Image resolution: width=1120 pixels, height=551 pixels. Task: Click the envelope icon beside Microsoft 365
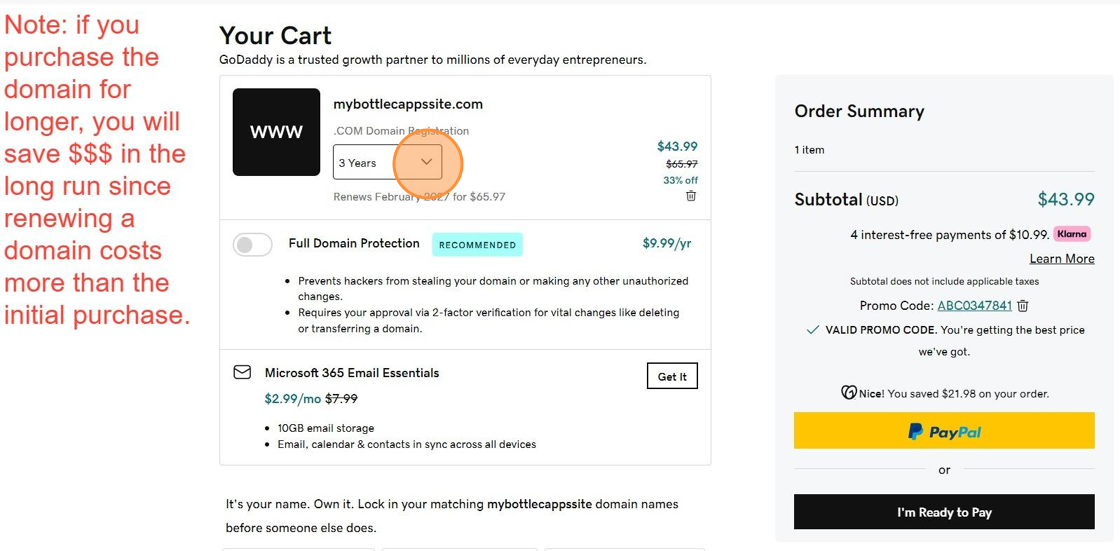[x=242, y=372]
